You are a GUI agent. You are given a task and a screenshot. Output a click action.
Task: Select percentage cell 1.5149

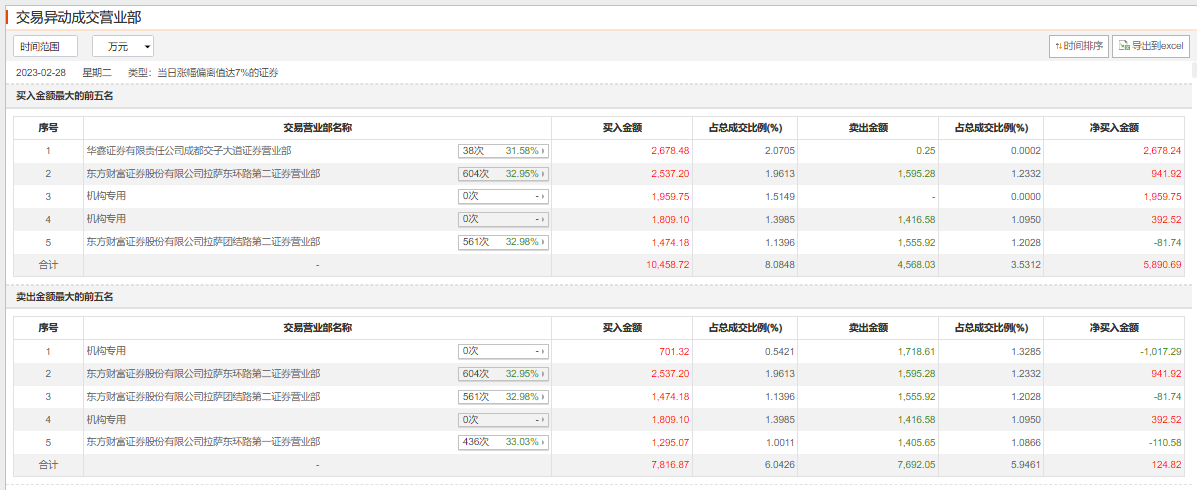(779, 196)
